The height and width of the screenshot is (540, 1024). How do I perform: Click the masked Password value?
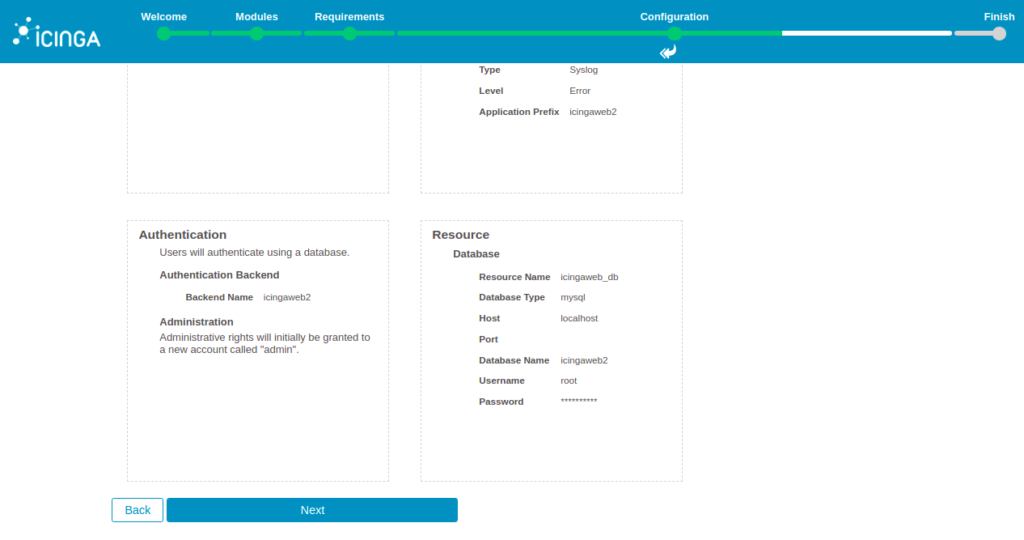579,400
